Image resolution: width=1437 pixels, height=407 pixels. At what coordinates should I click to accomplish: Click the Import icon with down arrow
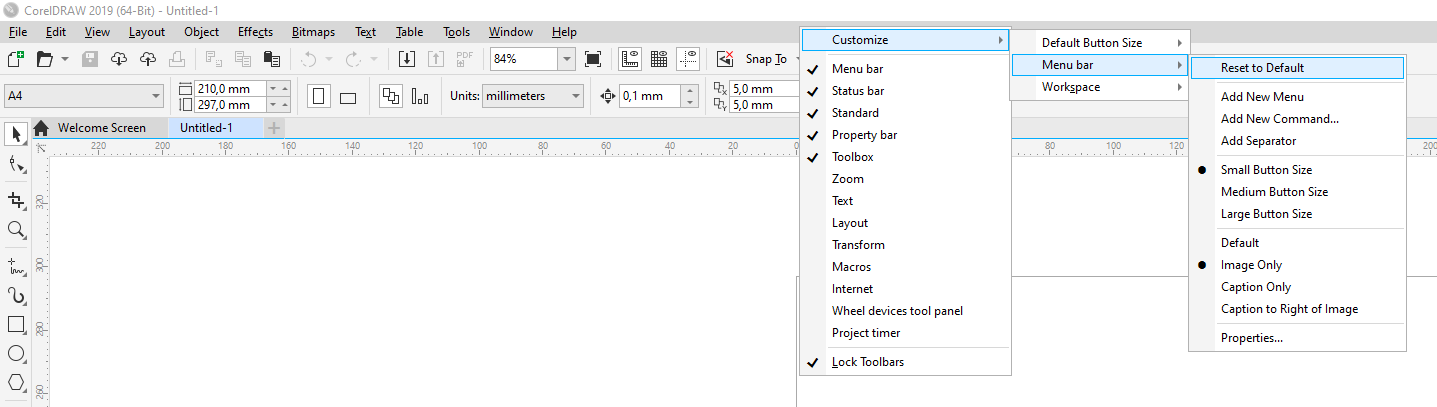[x=407, y=59]
